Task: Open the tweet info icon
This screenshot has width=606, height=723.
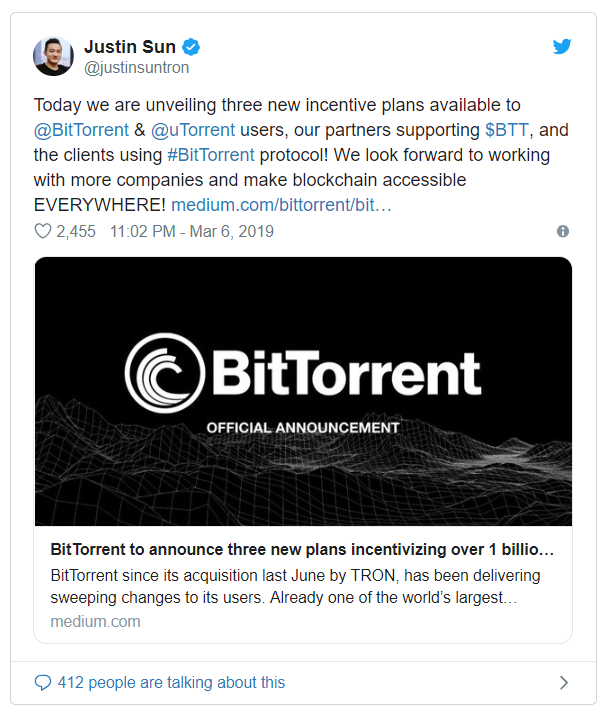Action: 562,231
